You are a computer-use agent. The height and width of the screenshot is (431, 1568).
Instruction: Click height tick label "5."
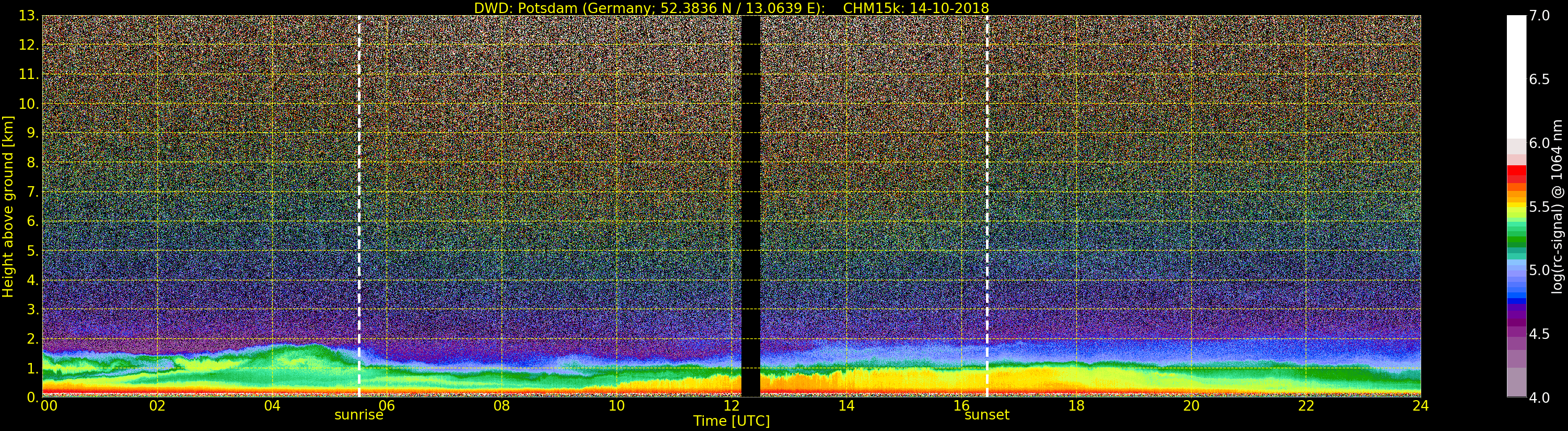coord(33,251)
